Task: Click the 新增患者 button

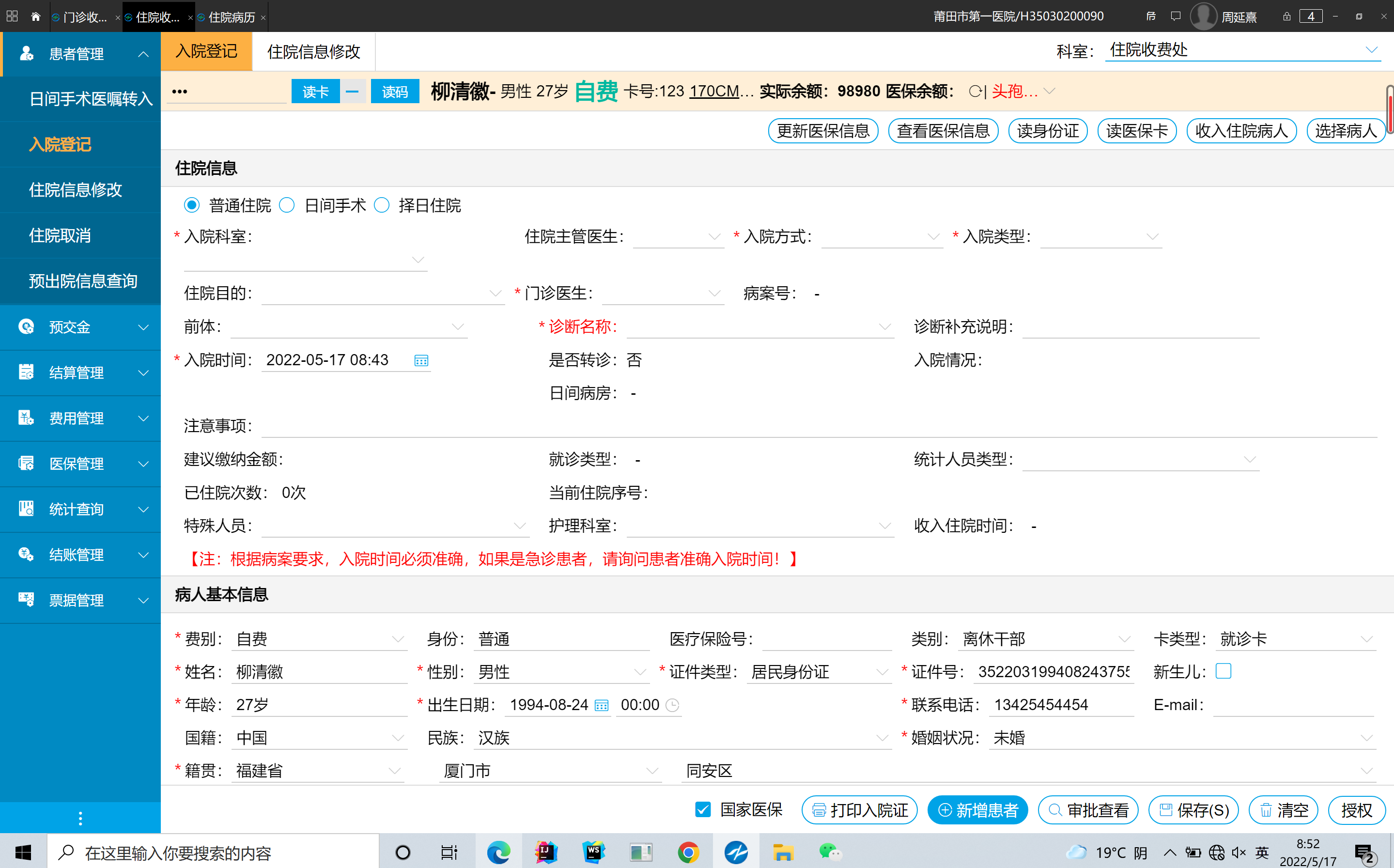Action: click(977, 810)
